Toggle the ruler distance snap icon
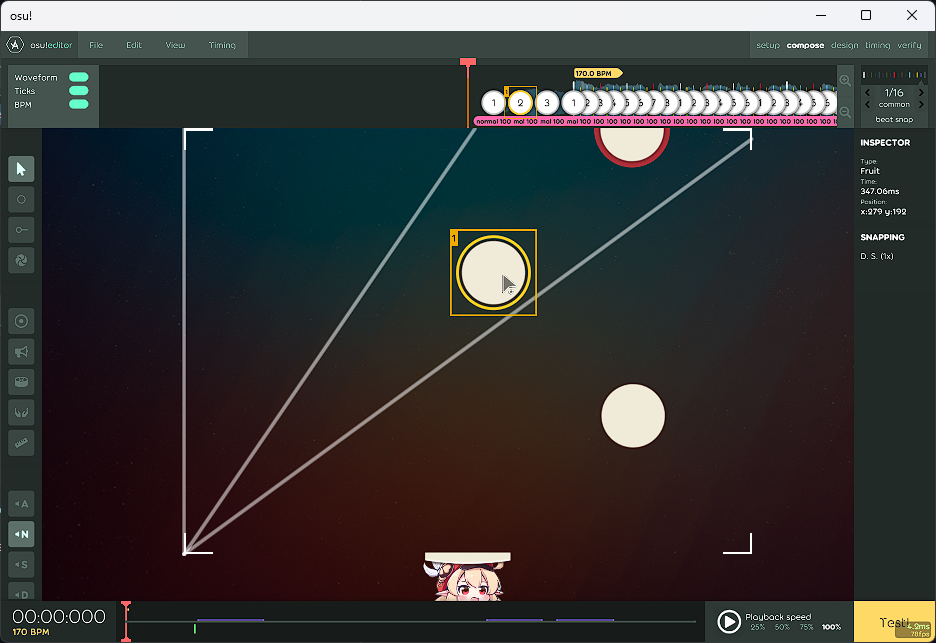Image resolution: width=936 pixels, height=643 pixels. pos(21,443)
